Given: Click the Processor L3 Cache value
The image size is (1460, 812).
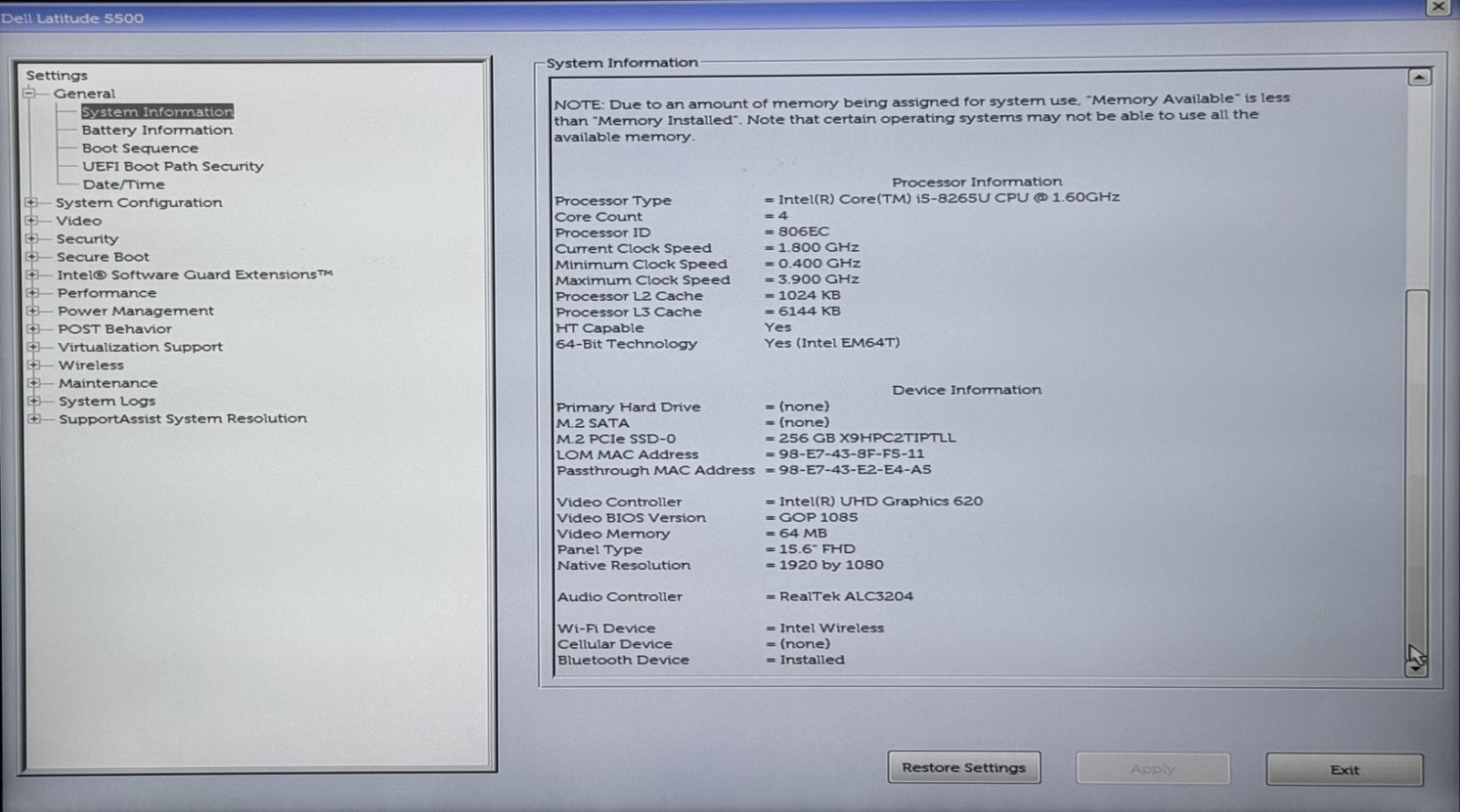Looking at the screenshot, I should coord(809,311).
